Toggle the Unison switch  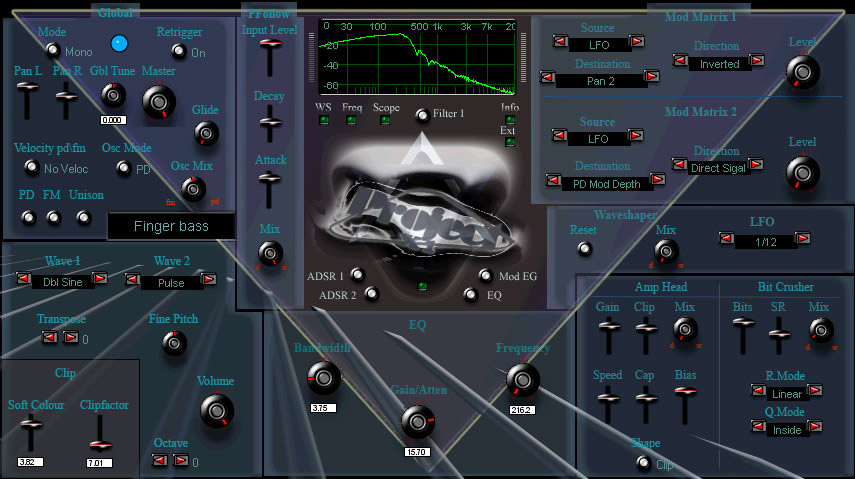click(83, 218)
